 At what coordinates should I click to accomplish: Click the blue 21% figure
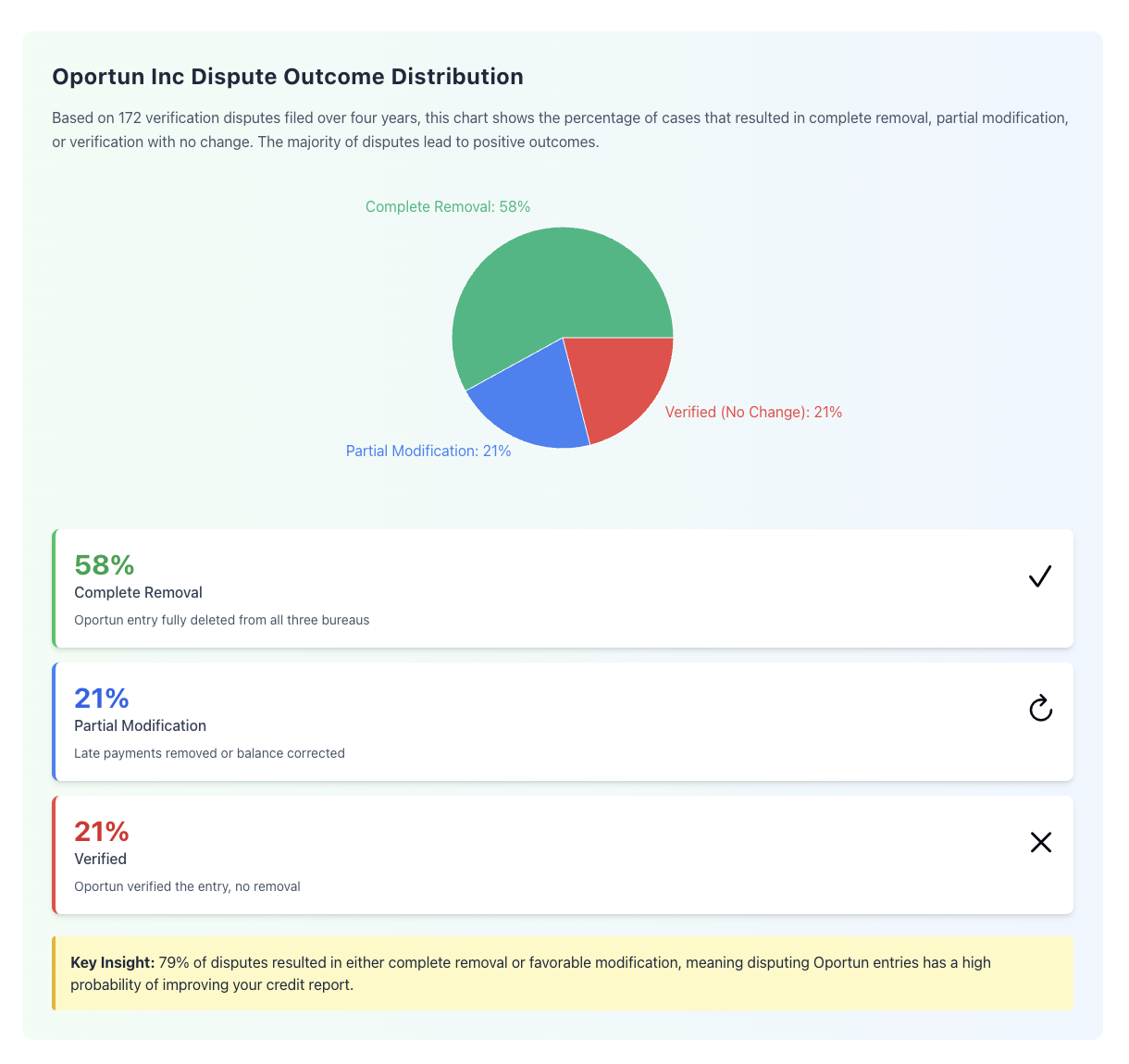click(x=102, y=698)
